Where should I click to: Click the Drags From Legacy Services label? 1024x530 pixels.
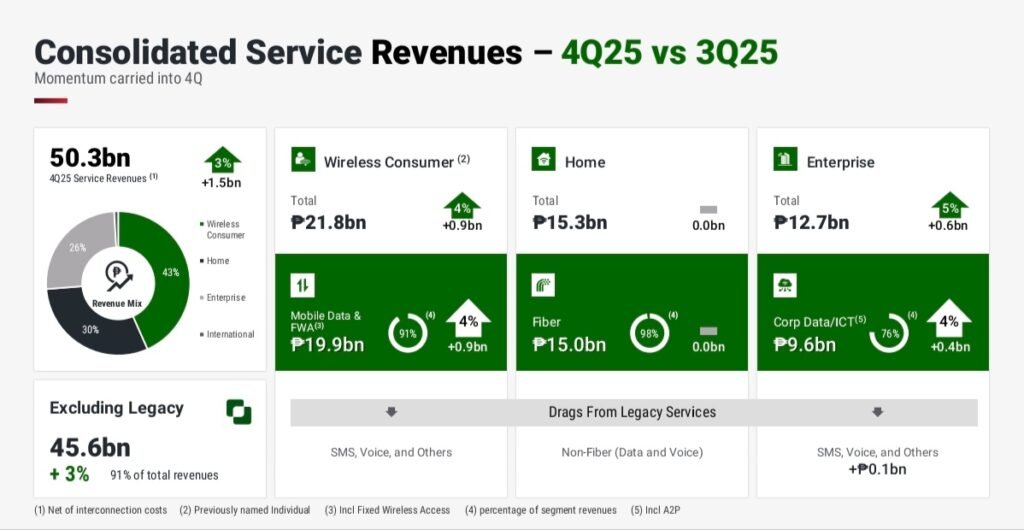pyautogui.click(x=632, y=412)
